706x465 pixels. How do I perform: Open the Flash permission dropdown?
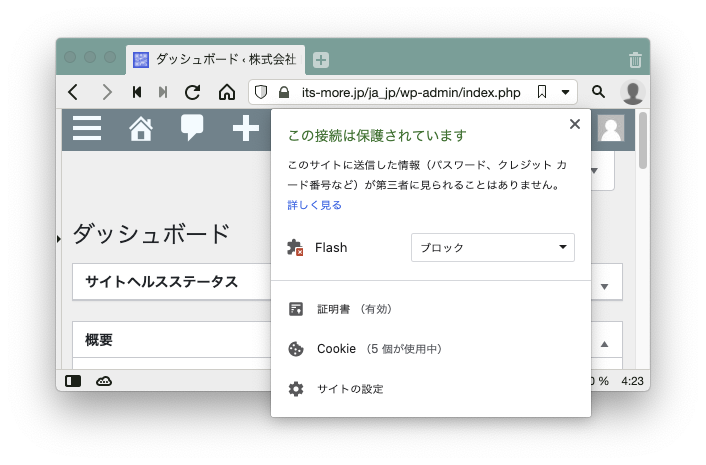click(x=492, y=247)
